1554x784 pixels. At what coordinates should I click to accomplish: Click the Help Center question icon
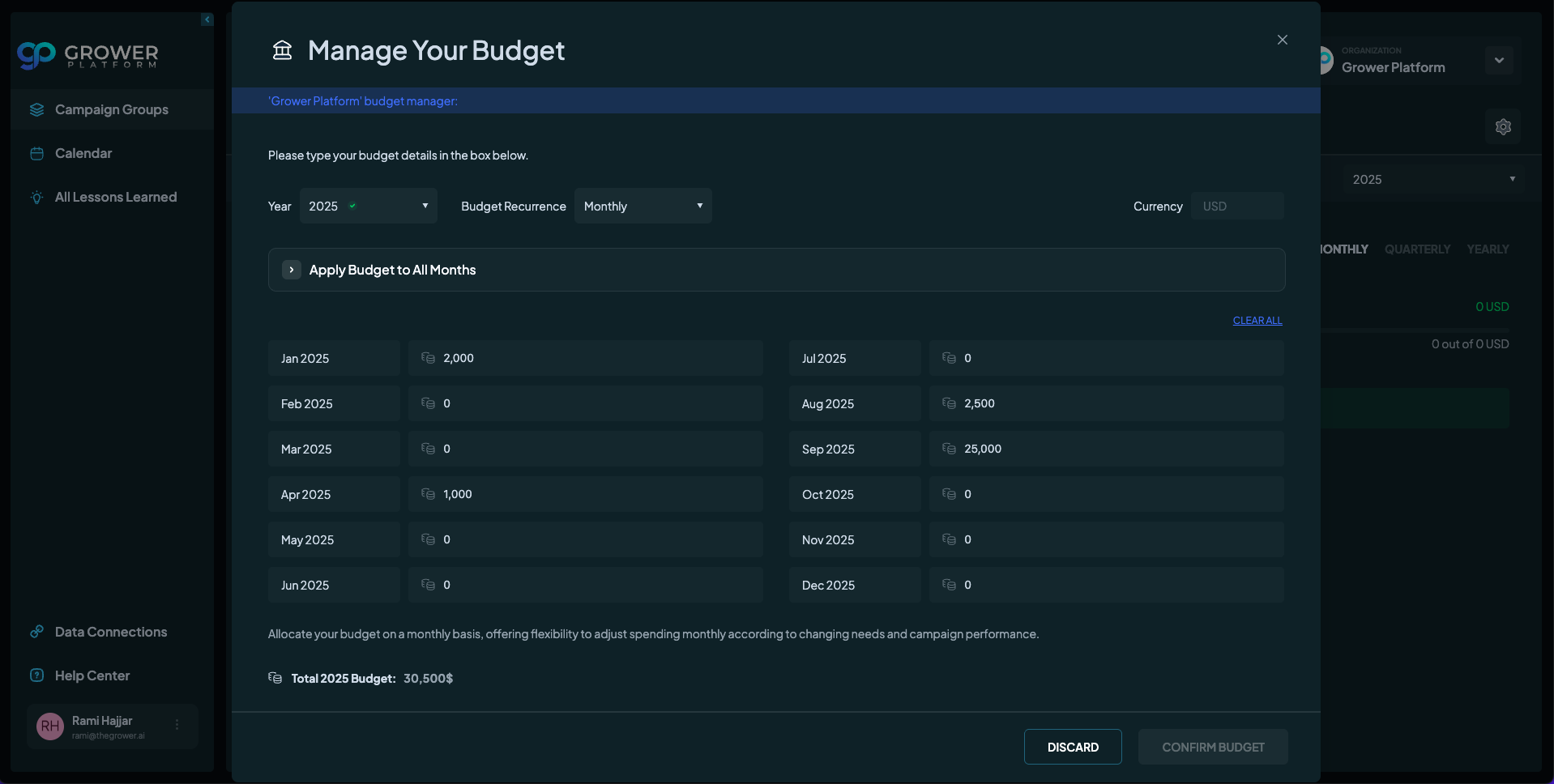(36, 675)
